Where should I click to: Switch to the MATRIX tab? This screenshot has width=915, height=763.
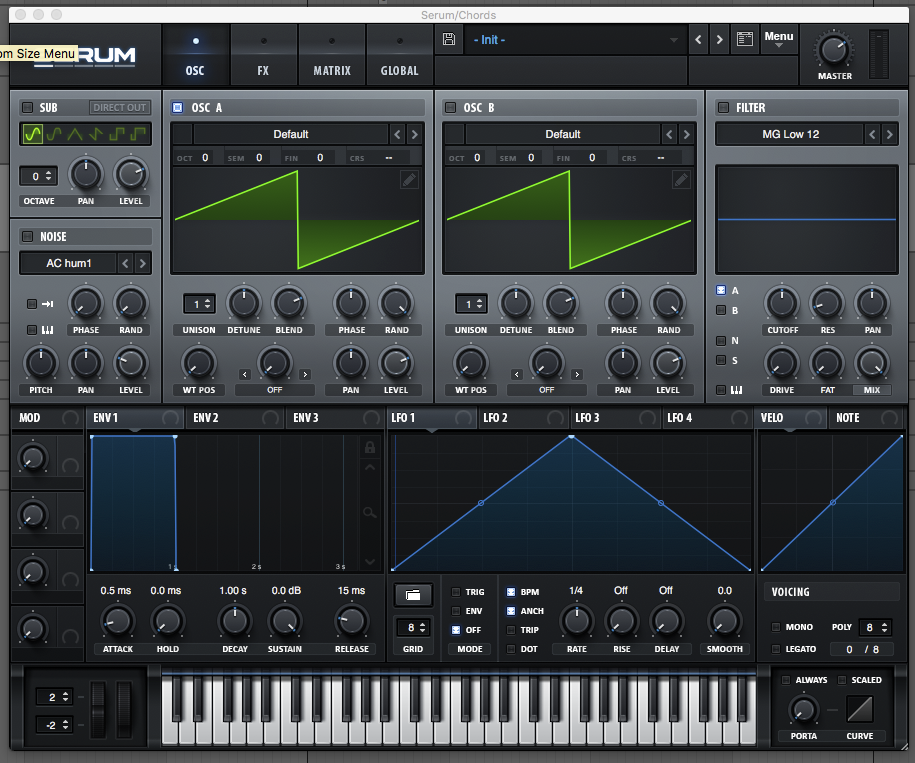pos(332,57)
